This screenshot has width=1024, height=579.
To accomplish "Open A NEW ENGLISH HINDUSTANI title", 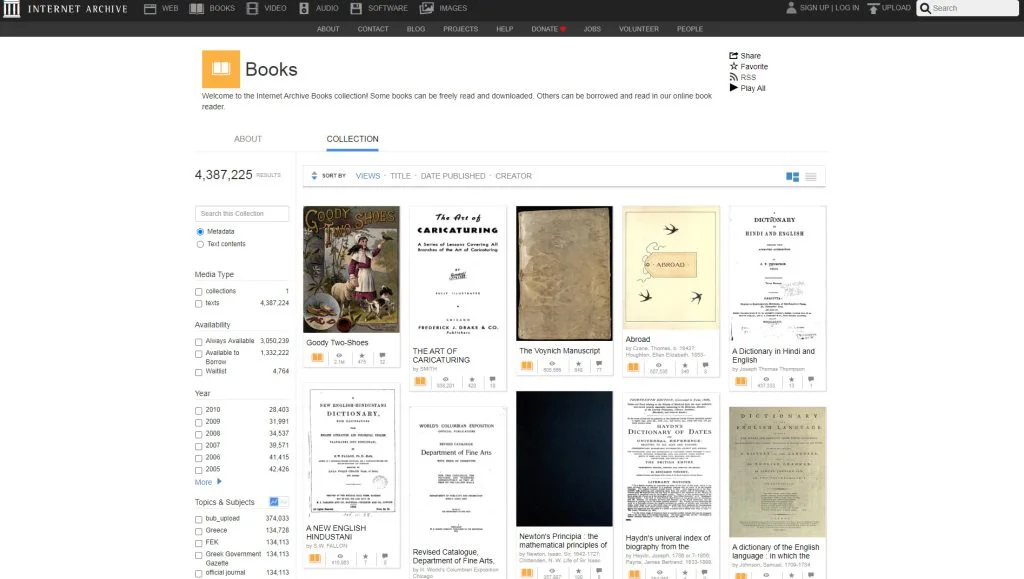I will point(336,533).
